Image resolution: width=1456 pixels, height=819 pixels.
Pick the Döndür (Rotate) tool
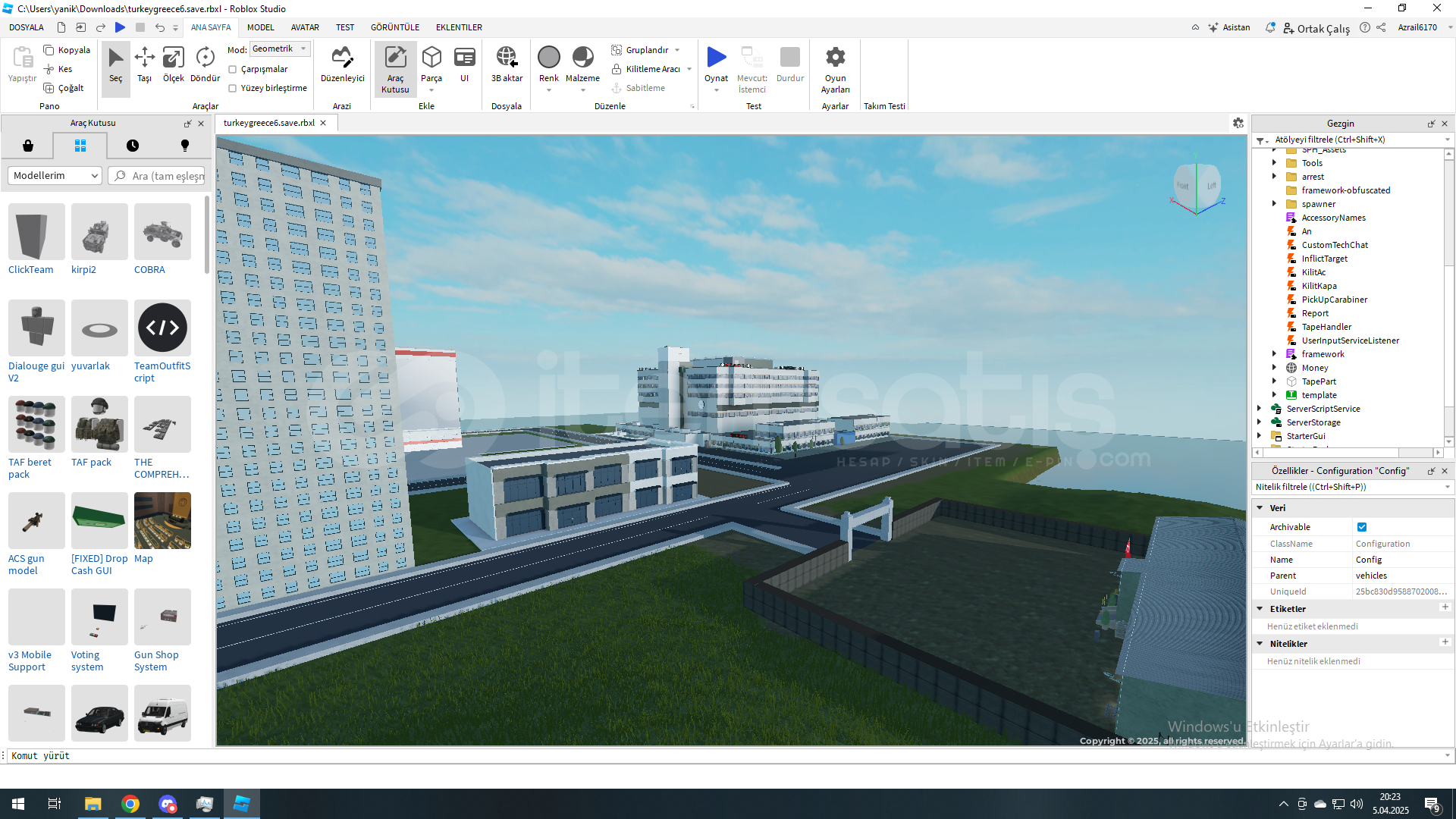point(205,65)
